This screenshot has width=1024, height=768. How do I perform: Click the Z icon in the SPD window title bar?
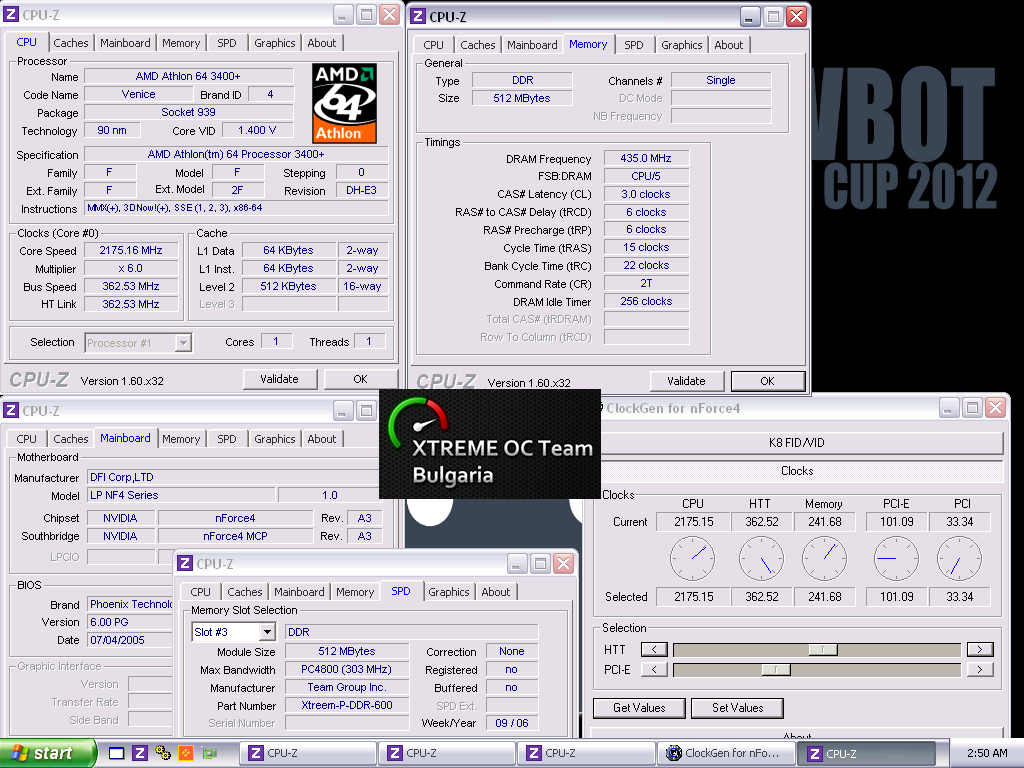point(185,563)
